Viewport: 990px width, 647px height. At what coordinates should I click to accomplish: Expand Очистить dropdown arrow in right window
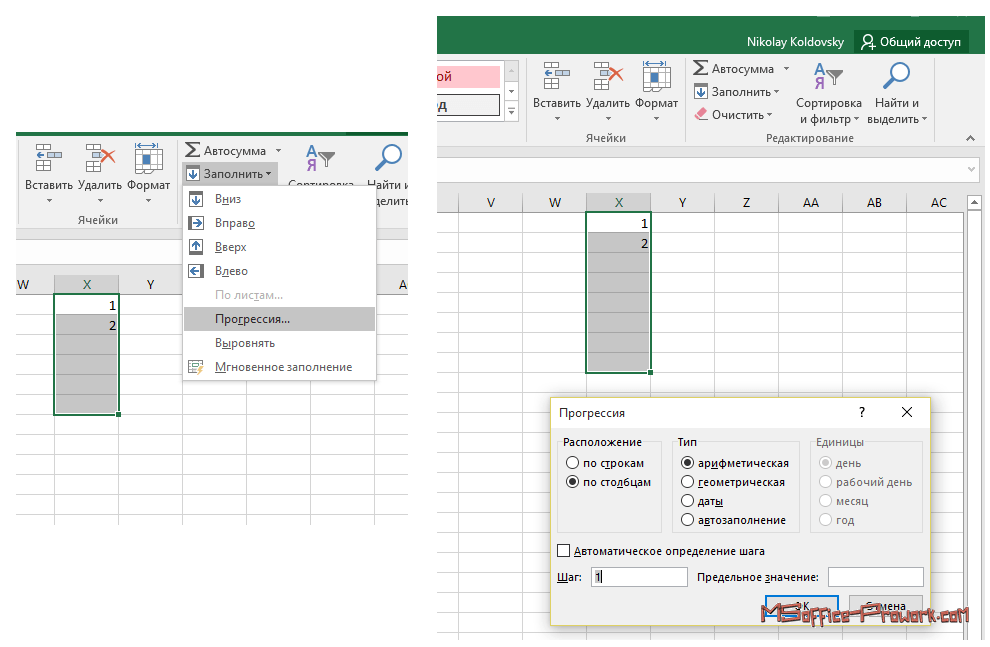tap(770, 115)
